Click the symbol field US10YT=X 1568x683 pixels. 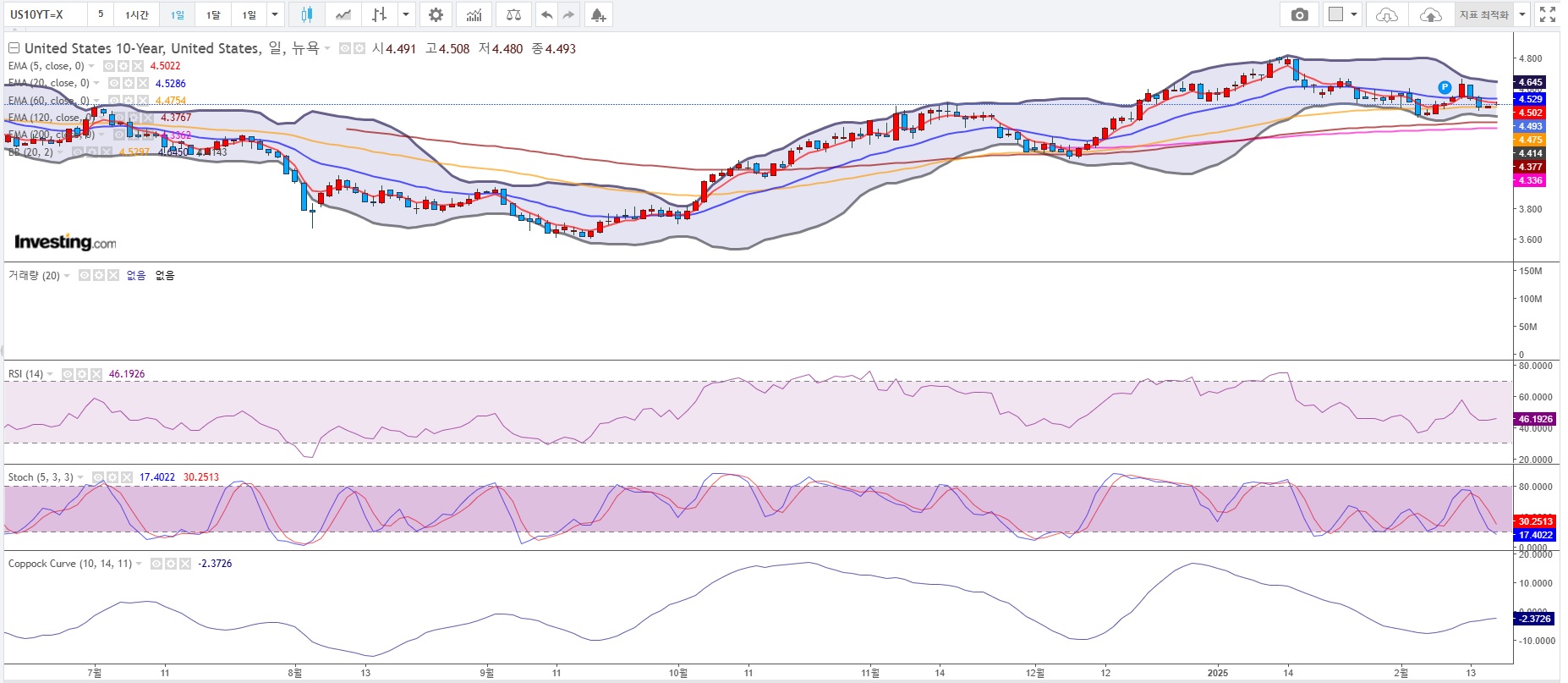(x=44, y=14)
